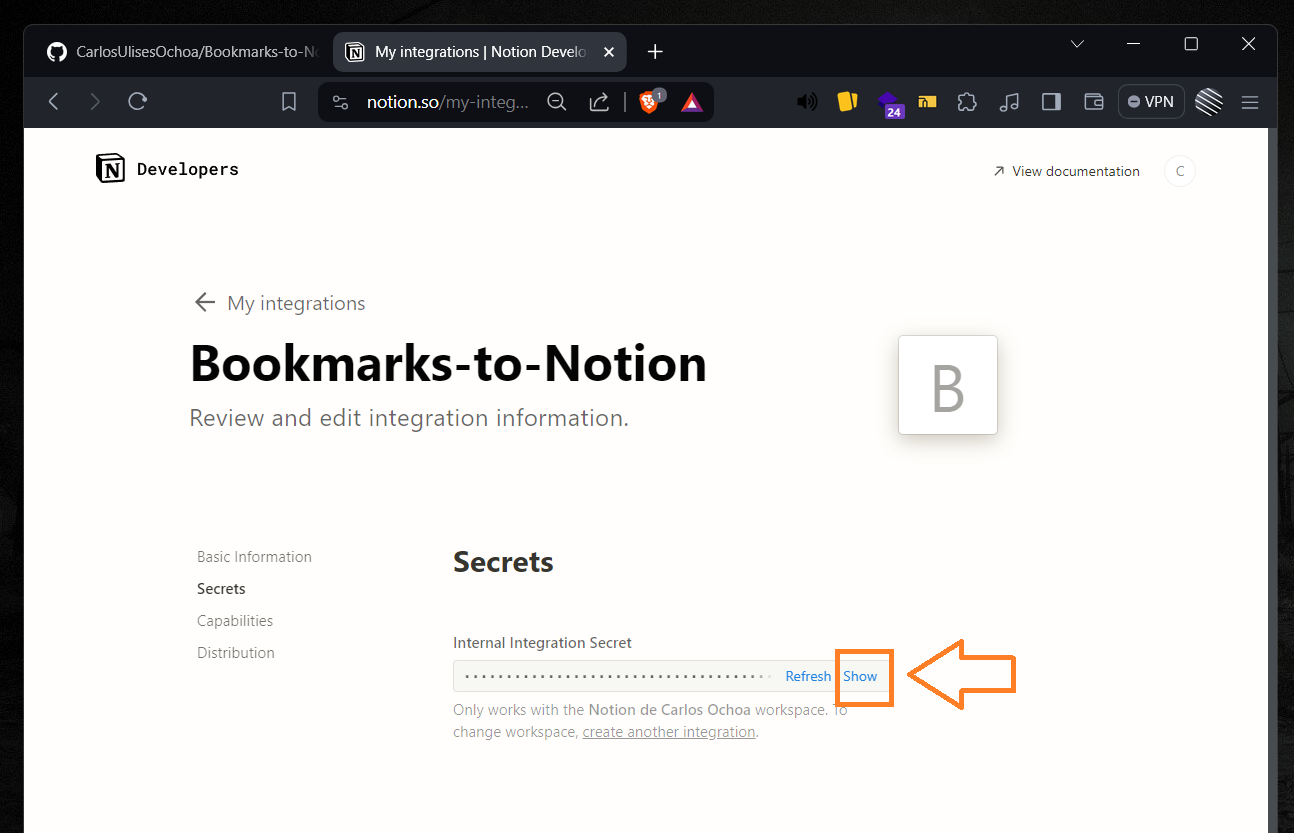The image size is (1294, 833).
Task: Click the integration B logo thumbnail
Action: click(x=948, y=385)
